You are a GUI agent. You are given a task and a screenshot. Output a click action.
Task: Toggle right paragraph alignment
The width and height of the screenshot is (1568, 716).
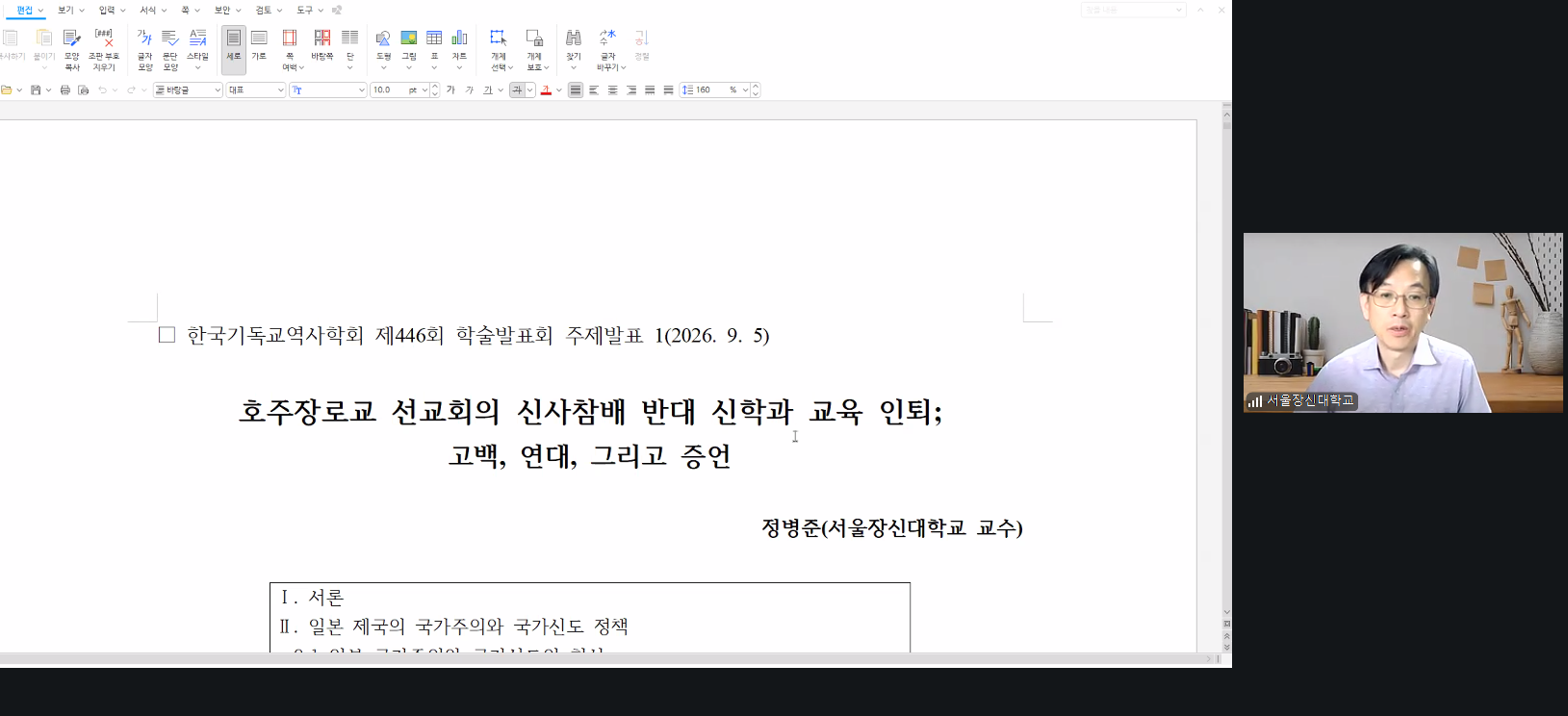tap(631, 90)
